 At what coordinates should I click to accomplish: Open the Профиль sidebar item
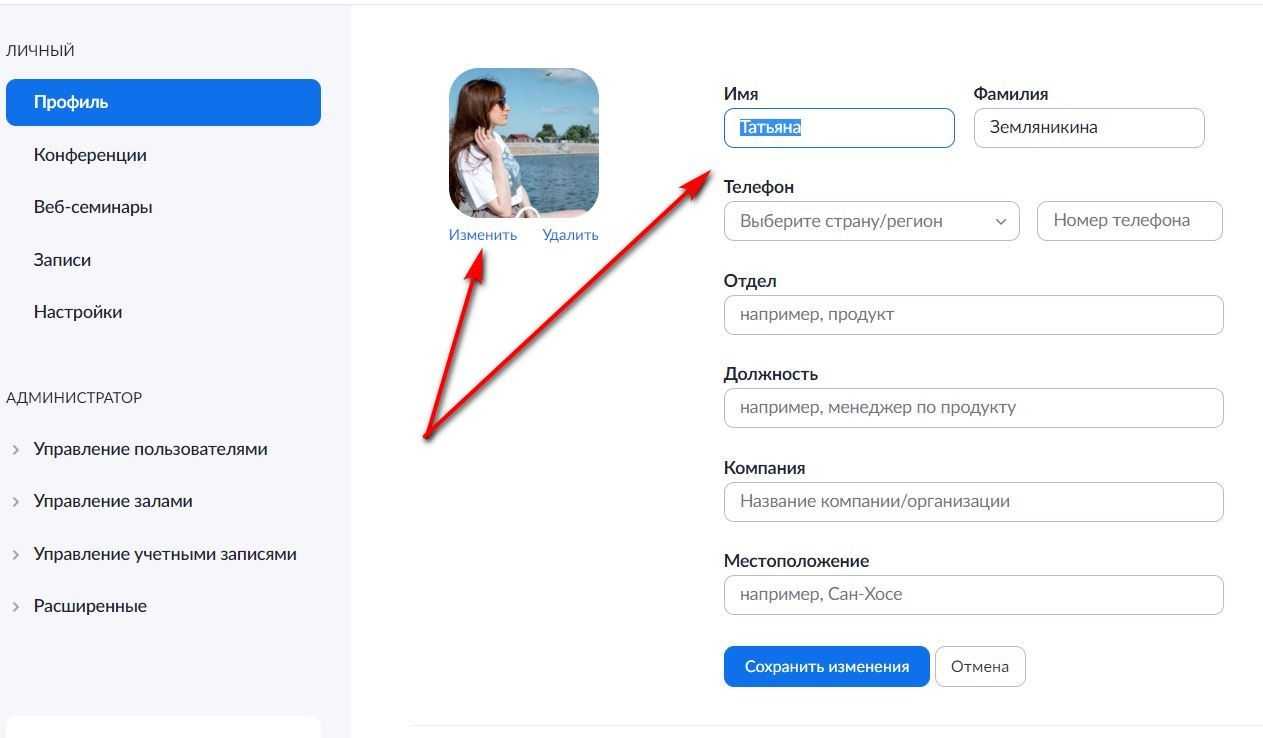pos(163,102)
